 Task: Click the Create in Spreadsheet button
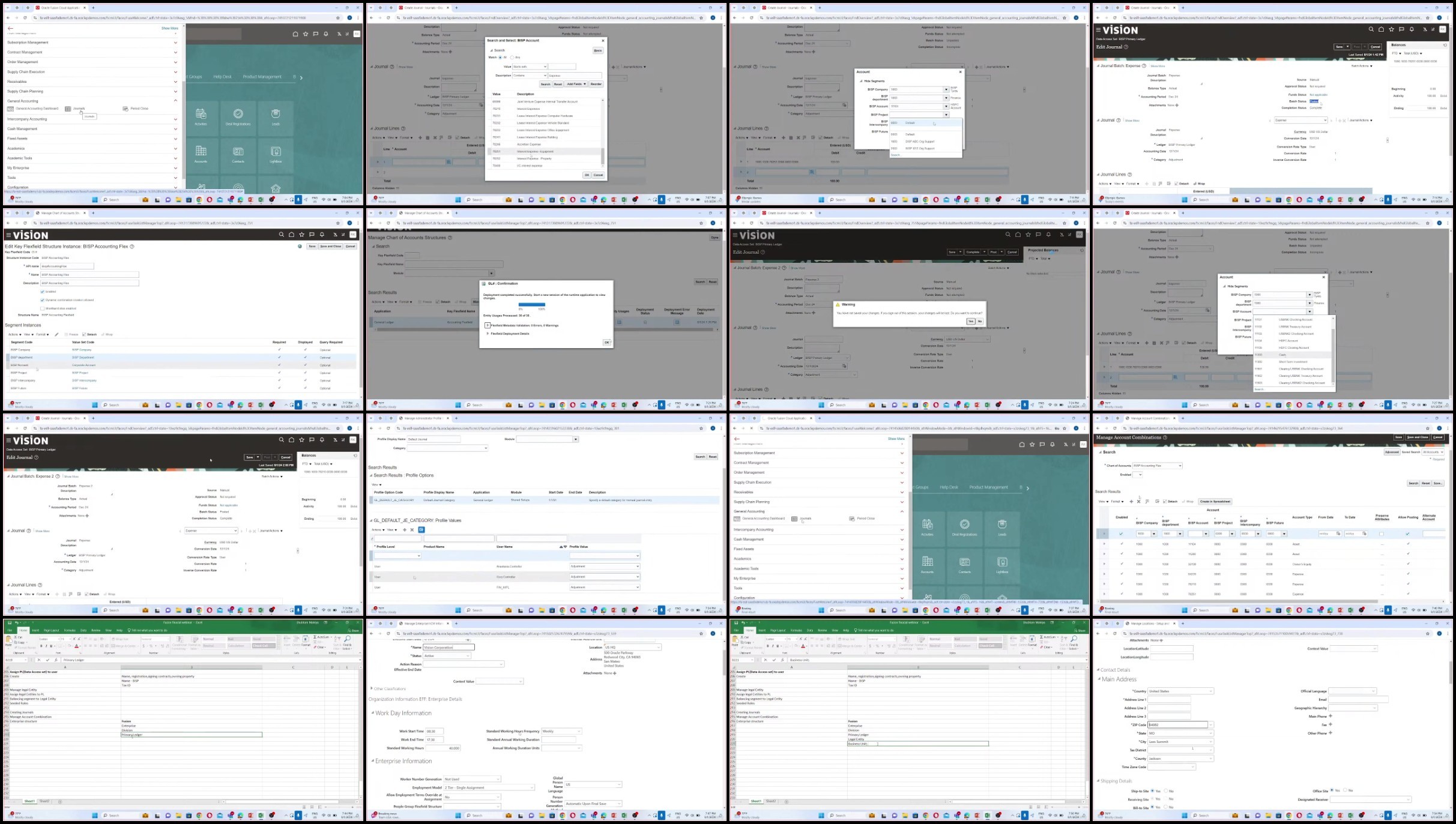1215,501
